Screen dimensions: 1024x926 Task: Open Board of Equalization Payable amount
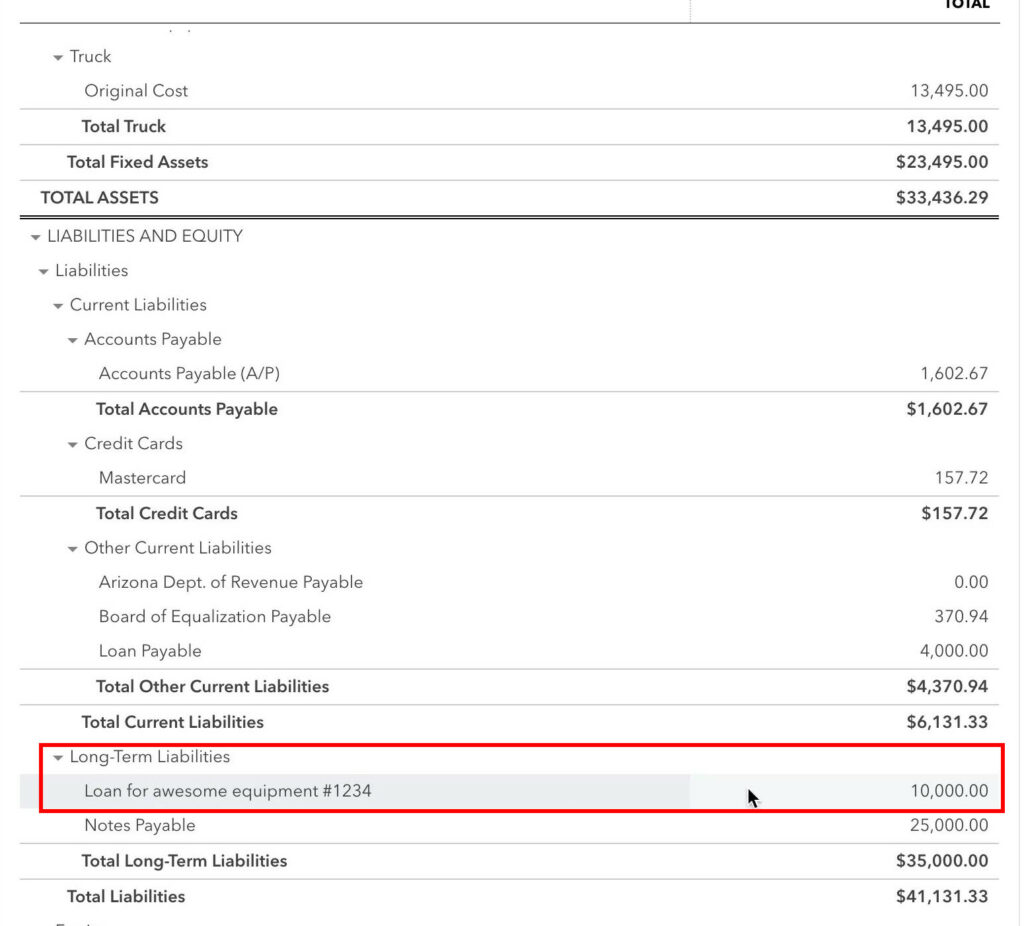point(960,617)
